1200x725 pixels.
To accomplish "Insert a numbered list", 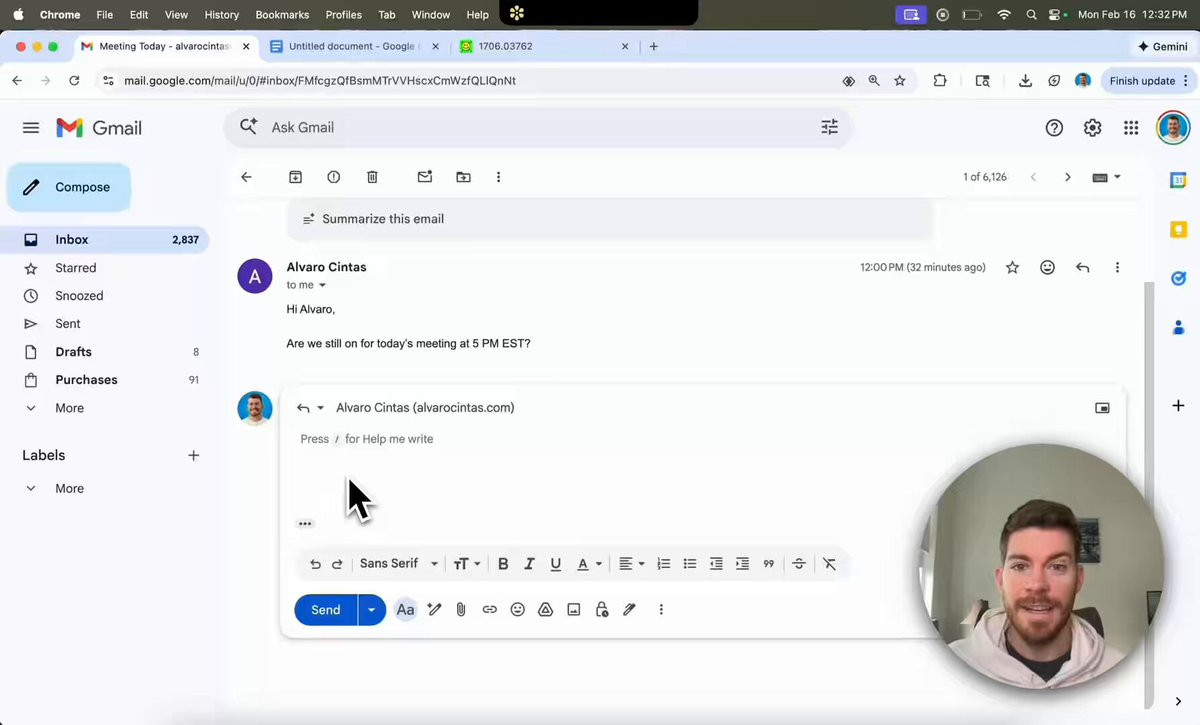I will tap(663, 564).
